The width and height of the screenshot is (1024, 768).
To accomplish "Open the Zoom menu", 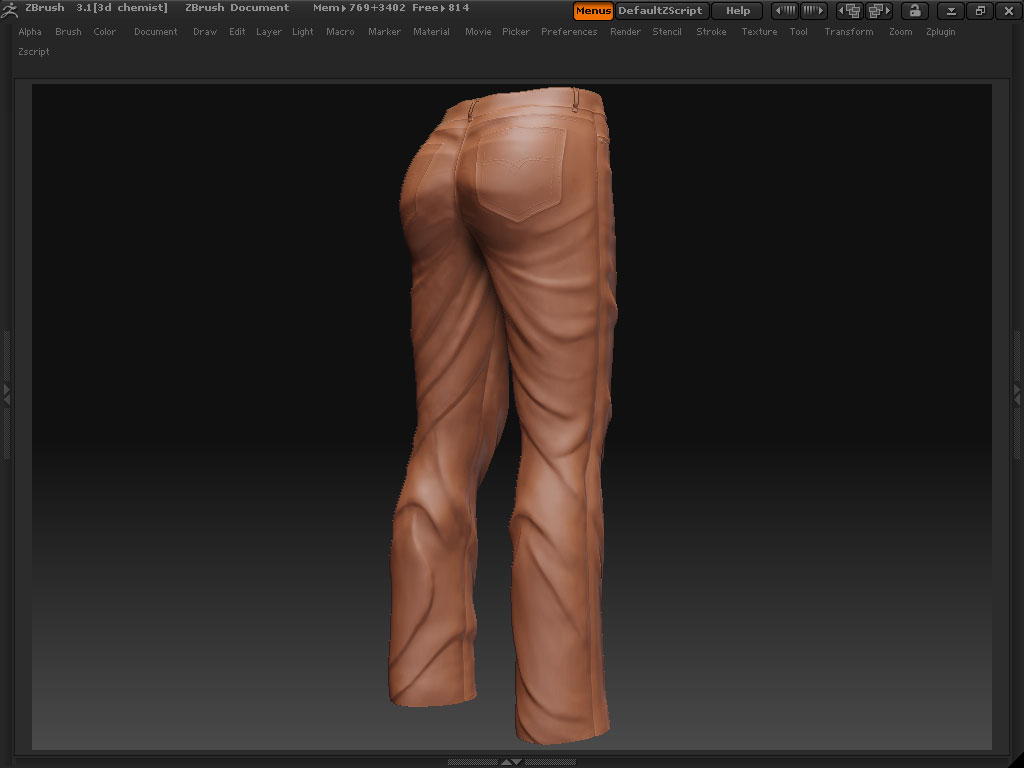I will click(901, 31).
